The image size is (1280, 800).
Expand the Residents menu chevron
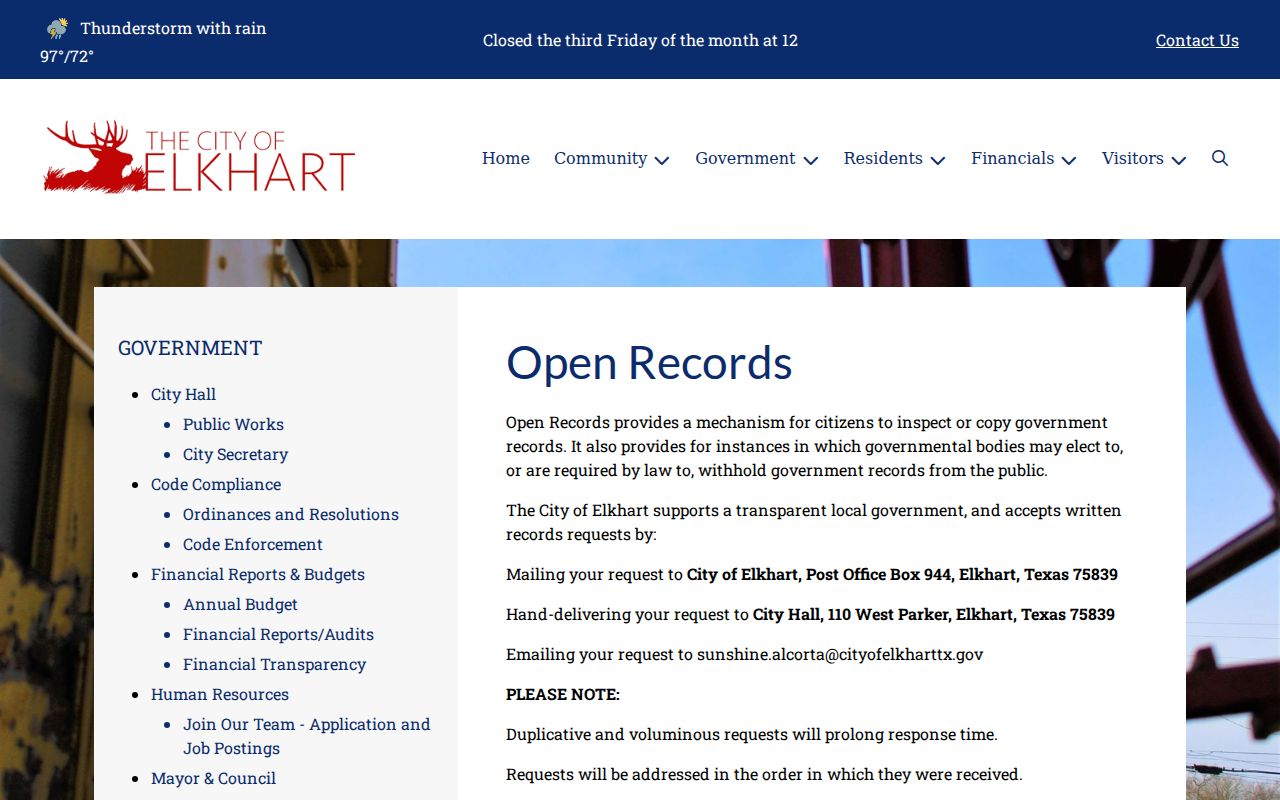[x=937, y=160]
